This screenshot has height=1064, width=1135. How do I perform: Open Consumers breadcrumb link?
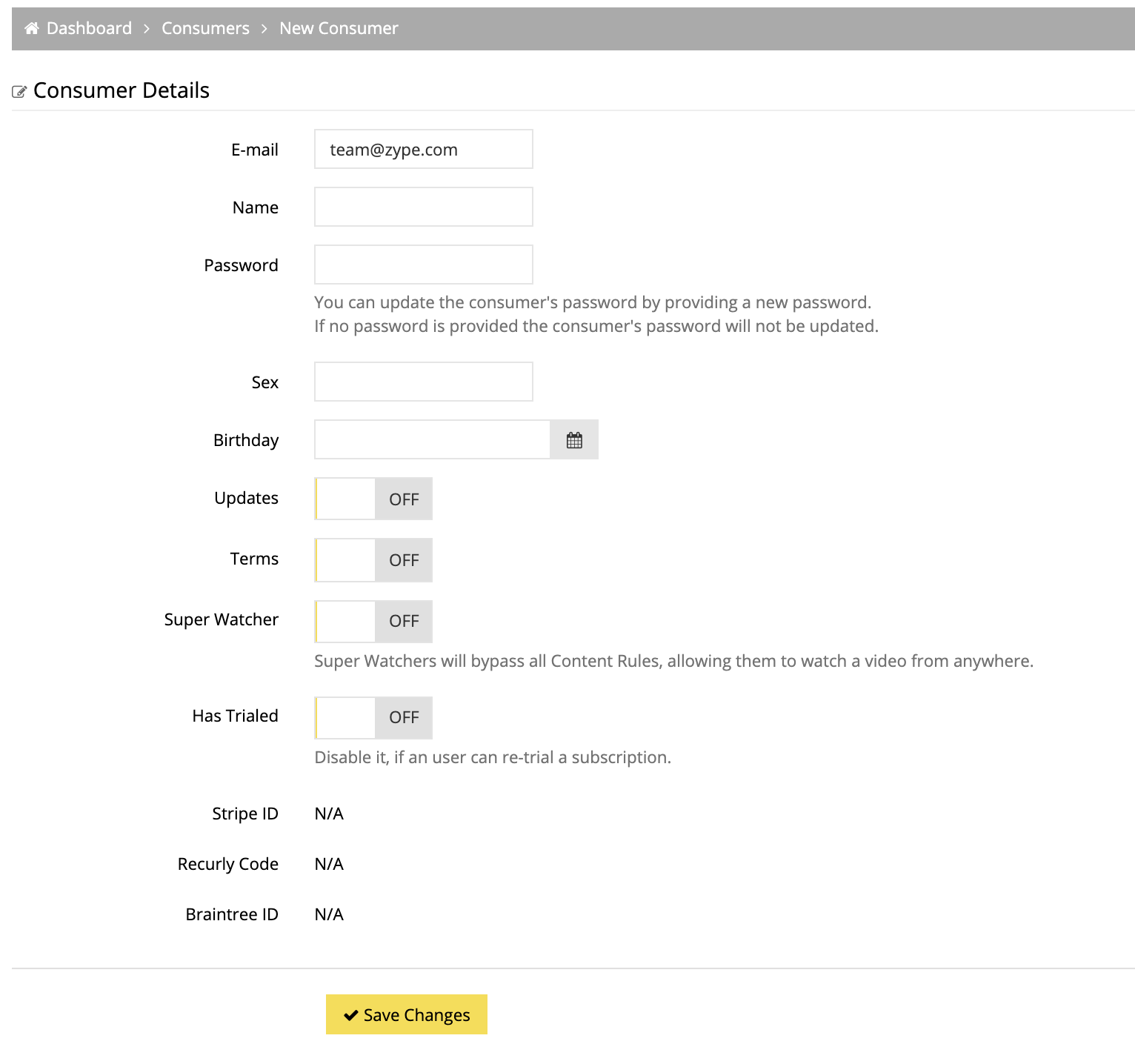[205, 28]
